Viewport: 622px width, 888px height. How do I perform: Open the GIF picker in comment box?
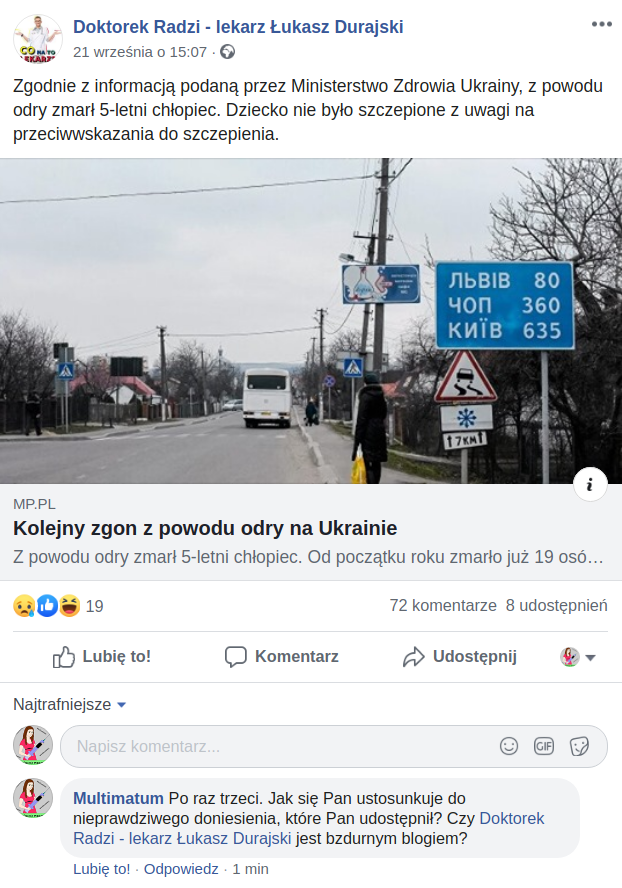pos(544,746)
